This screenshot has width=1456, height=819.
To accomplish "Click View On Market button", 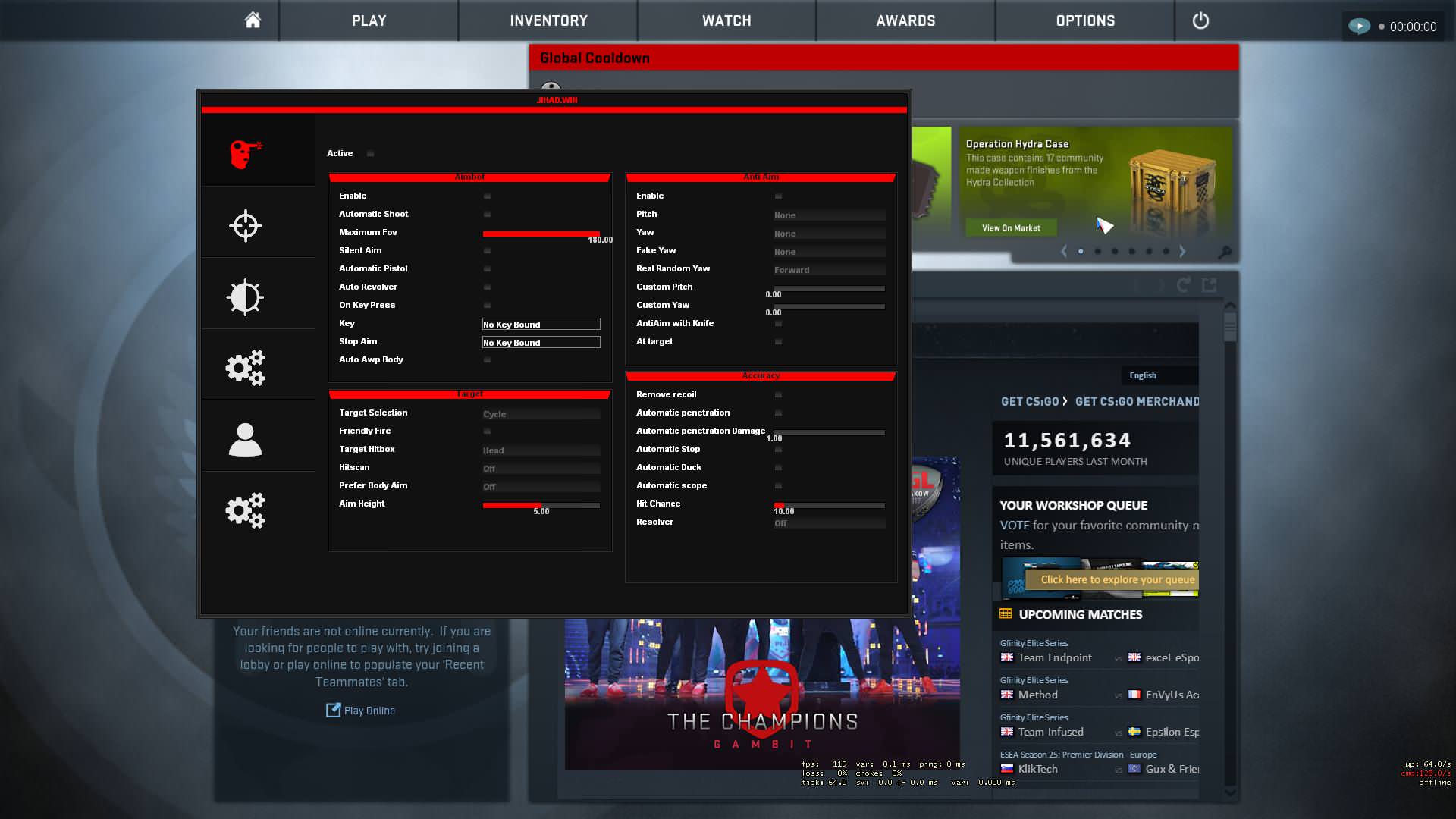I will point(1011,227).
